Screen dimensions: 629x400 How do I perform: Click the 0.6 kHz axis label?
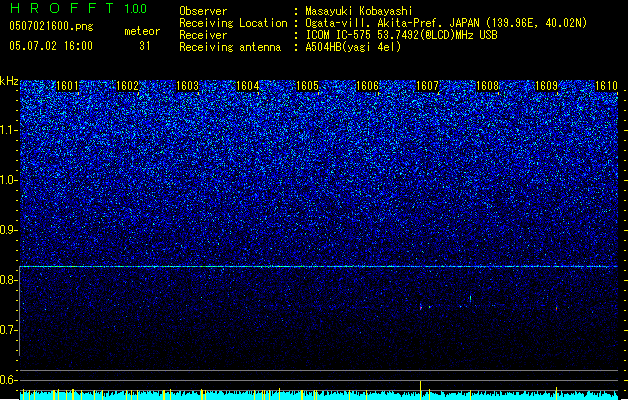8,380
